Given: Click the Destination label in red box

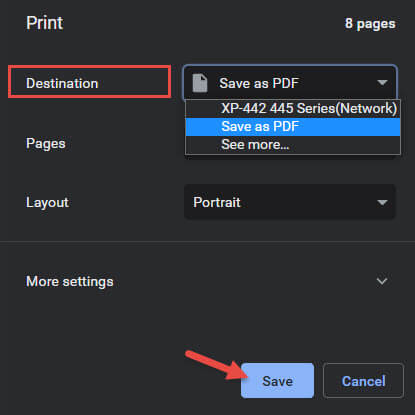Looking at the screenshot, I should click(62, 83).
